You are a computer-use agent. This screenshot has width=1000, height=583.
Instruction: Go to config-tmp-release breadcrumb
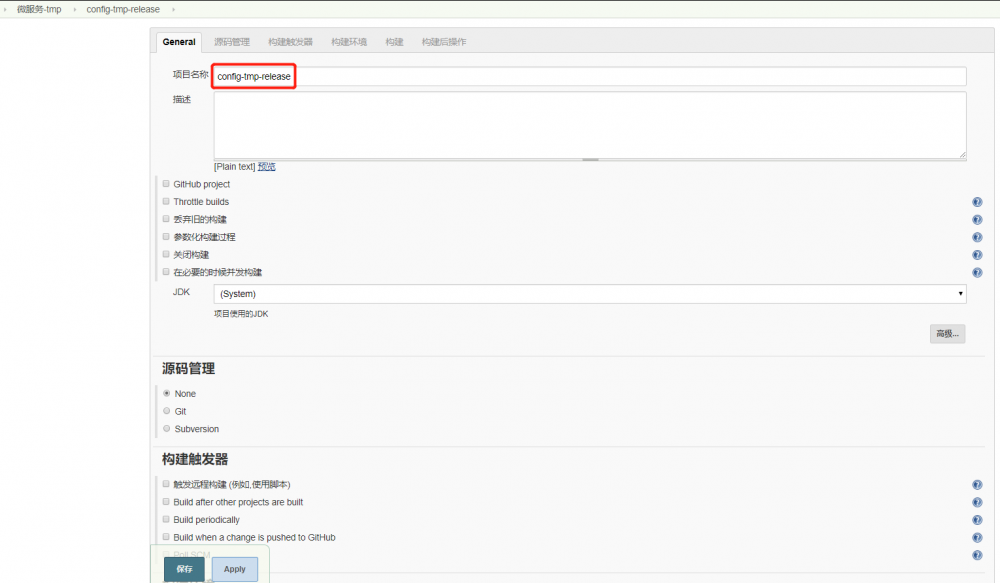click(123, 10)
